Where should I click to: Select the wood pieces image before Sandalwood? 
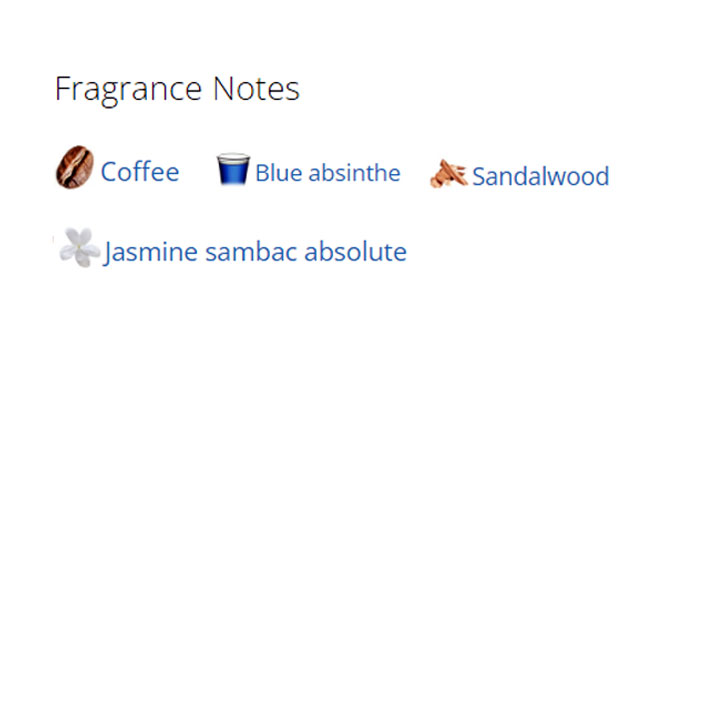point(448,174)
